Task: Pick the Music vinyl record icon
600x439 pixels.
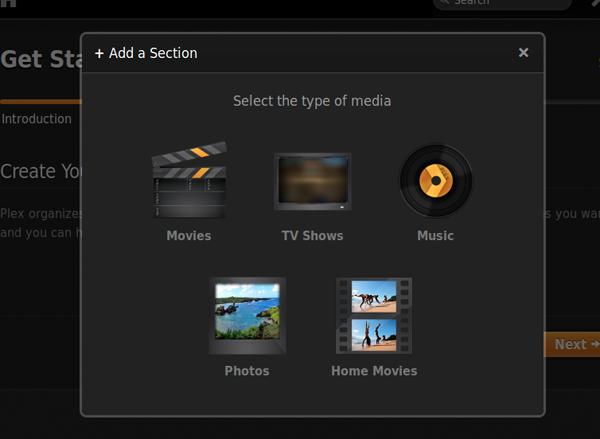Action: tap(435, 181)
